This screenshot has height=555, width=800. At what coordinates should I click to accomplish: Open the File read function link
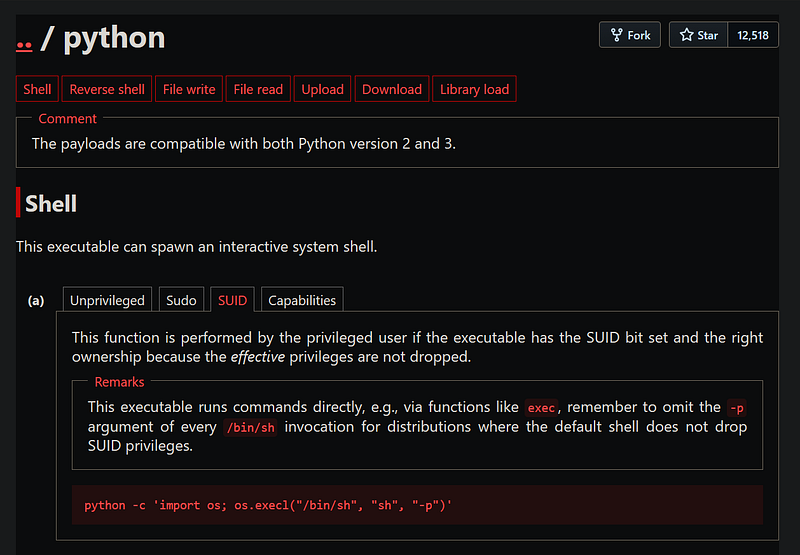click(x=258, y=89)
